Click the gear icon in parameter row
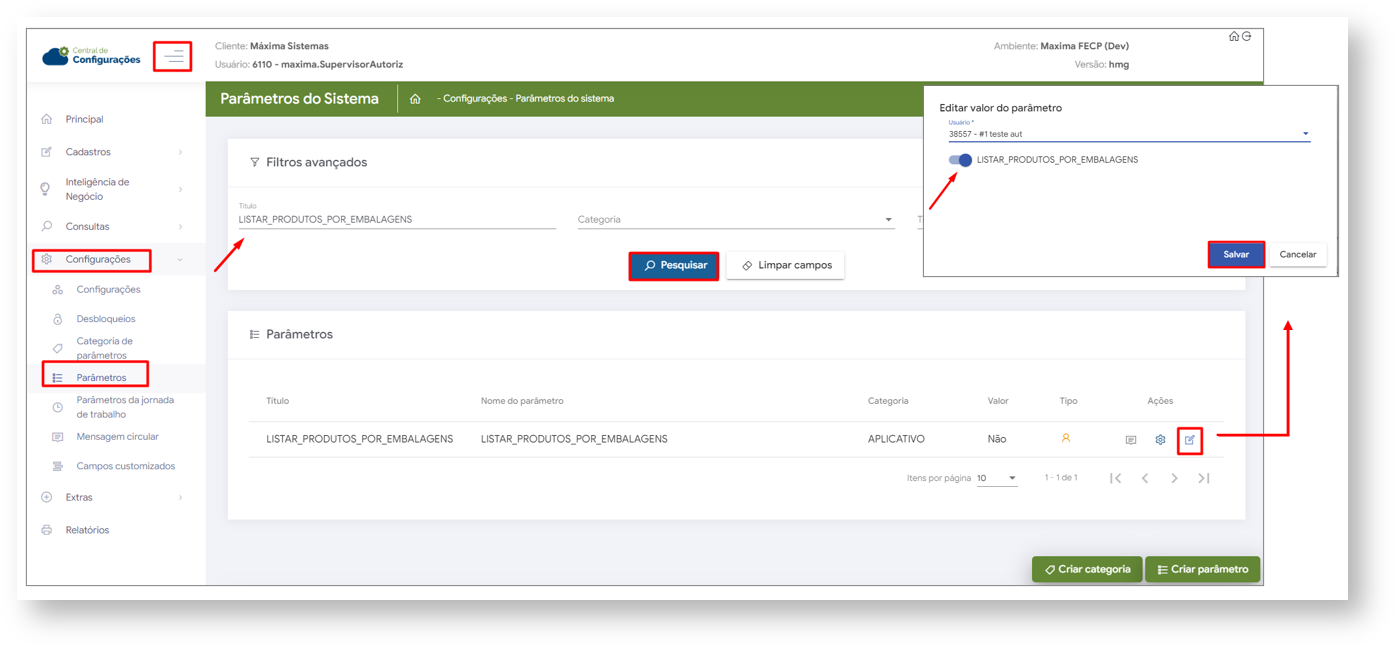The height and width of the screenshot is (648, 1396). point(1160,440)
